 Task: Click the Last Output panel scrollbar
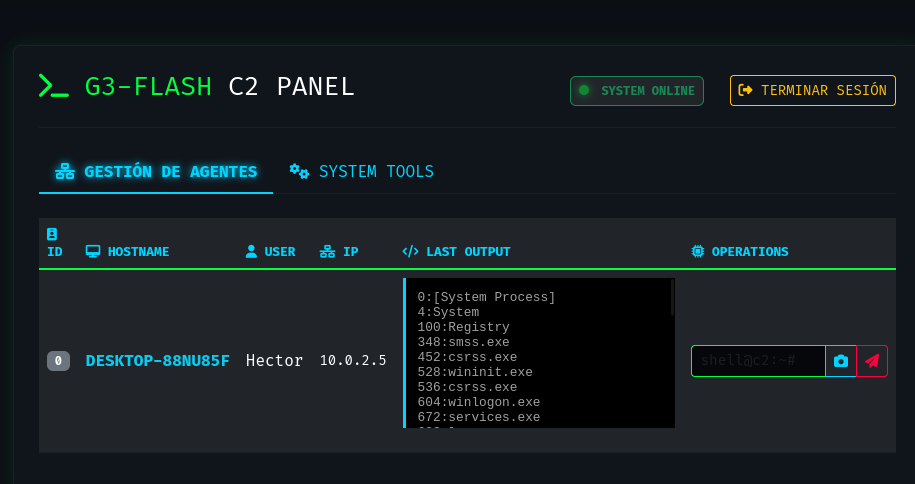(x=672, y=298)
